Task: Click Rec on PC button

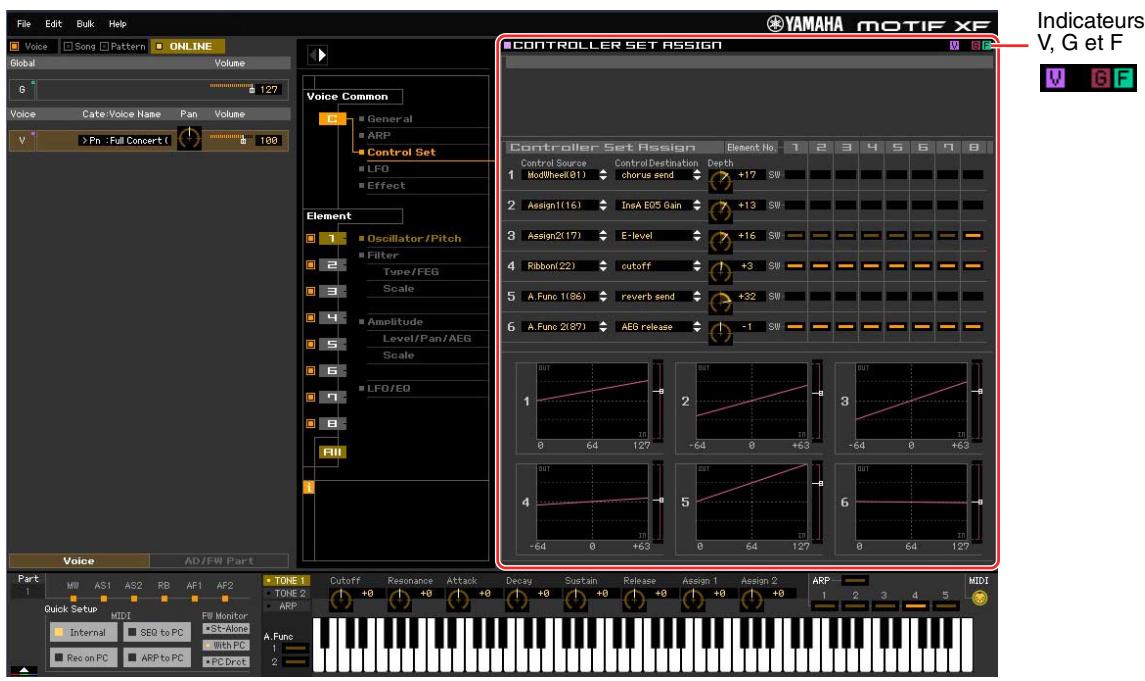Action: pyautogui.click(x=83, y=658)
